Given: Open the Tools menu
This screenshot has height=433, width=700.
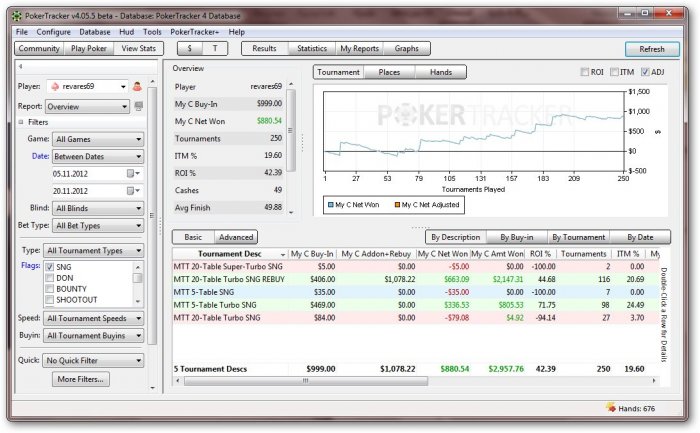Looking at the screenshot, I should click(152, 32).
